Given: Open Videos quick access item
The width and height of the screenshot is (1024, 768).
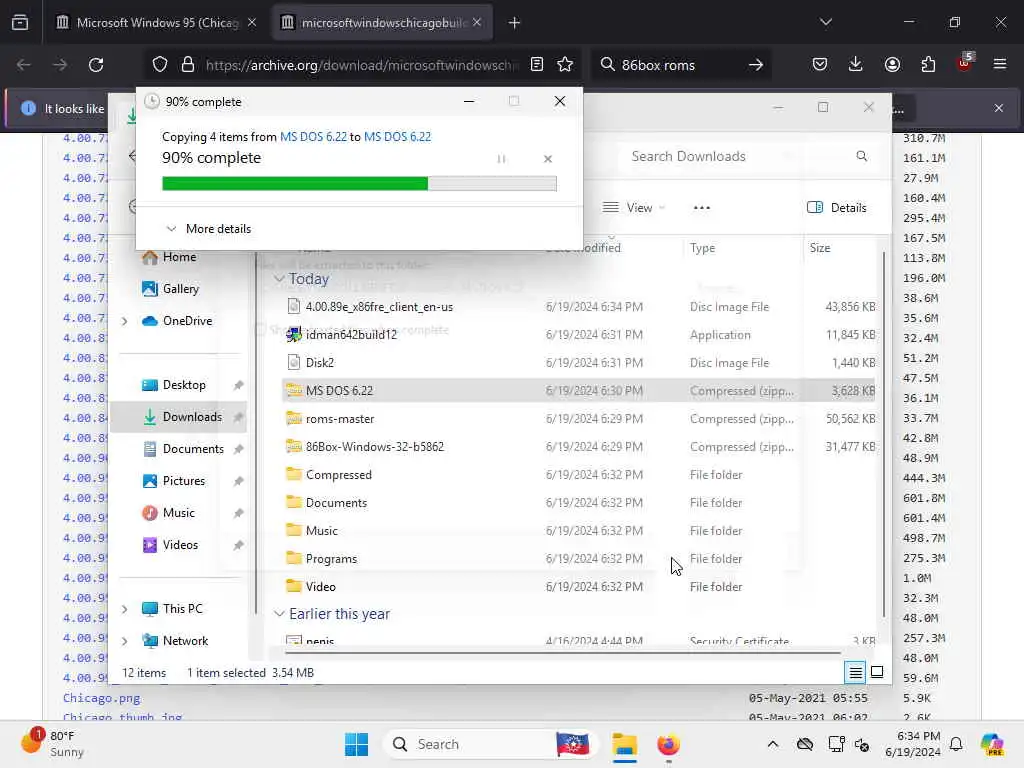Looking at the screenshot, I should (x=170, y=545).
